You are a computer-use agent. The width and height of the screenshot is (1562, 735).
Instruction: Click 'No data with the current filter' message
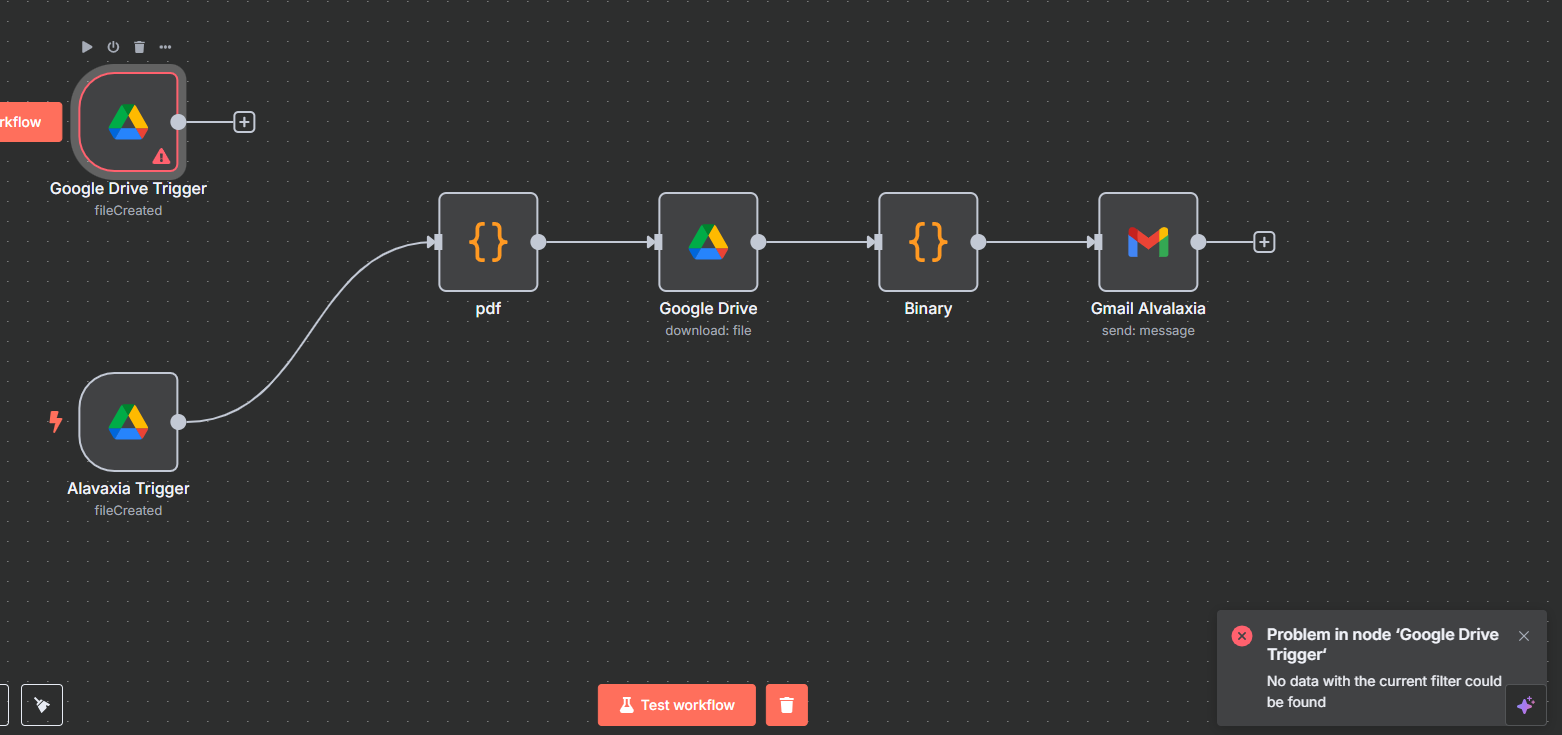1384,691
